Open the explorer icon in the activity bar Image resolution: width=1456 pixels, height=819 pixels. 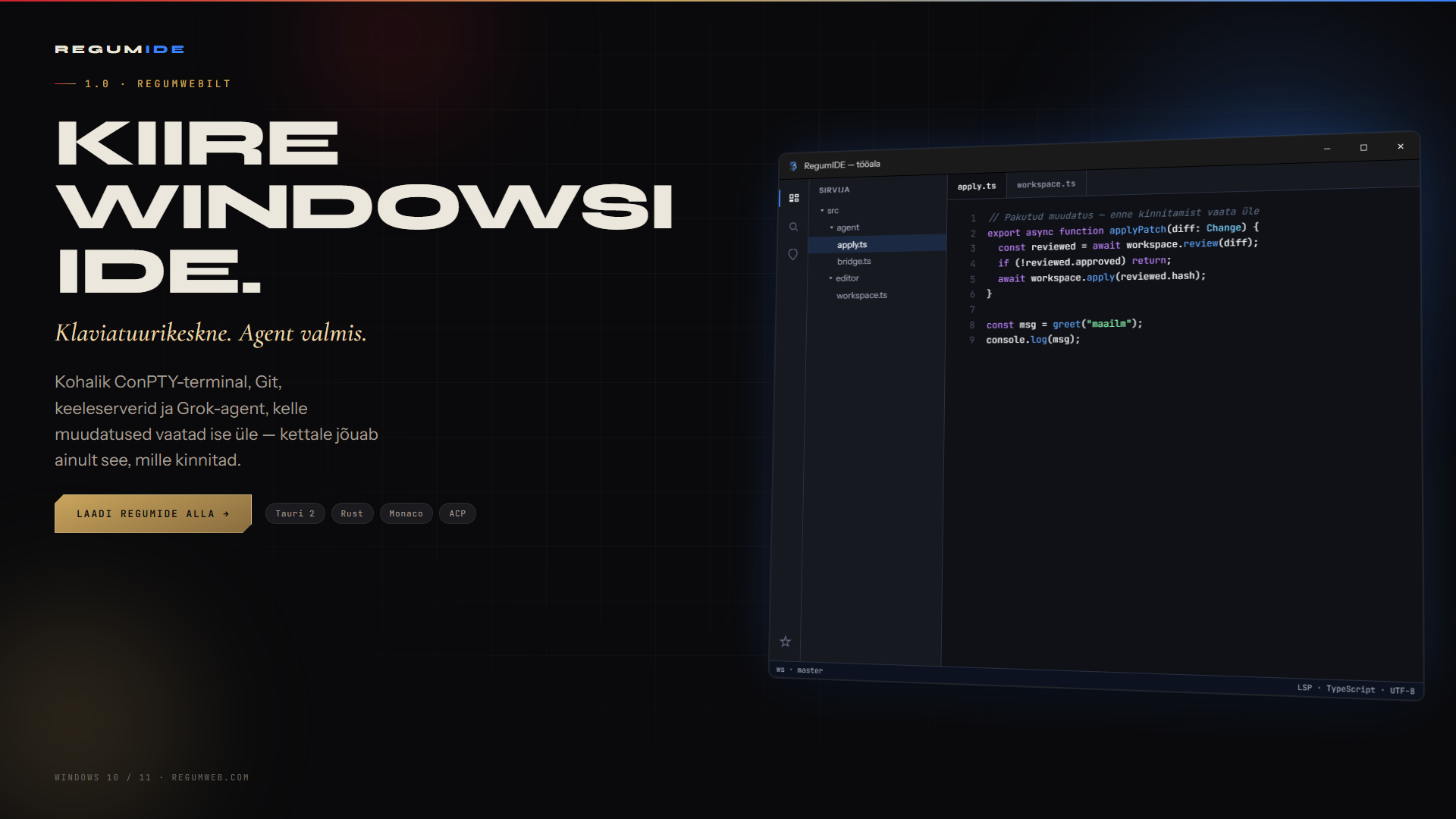[x=794, y=198]
